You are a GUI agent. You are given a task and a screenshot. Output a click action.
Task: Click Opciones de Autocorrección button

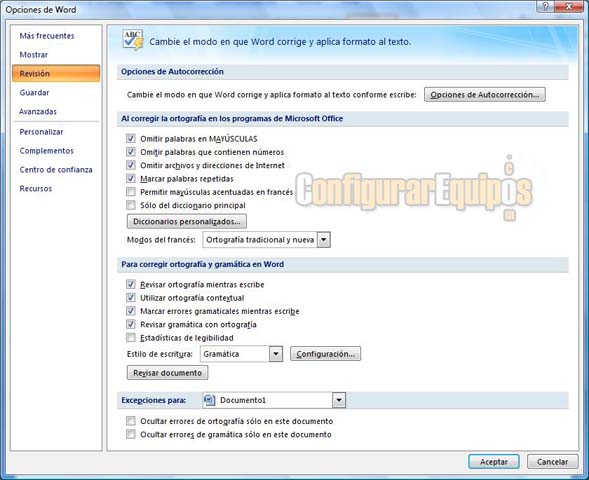click(485, 95)
